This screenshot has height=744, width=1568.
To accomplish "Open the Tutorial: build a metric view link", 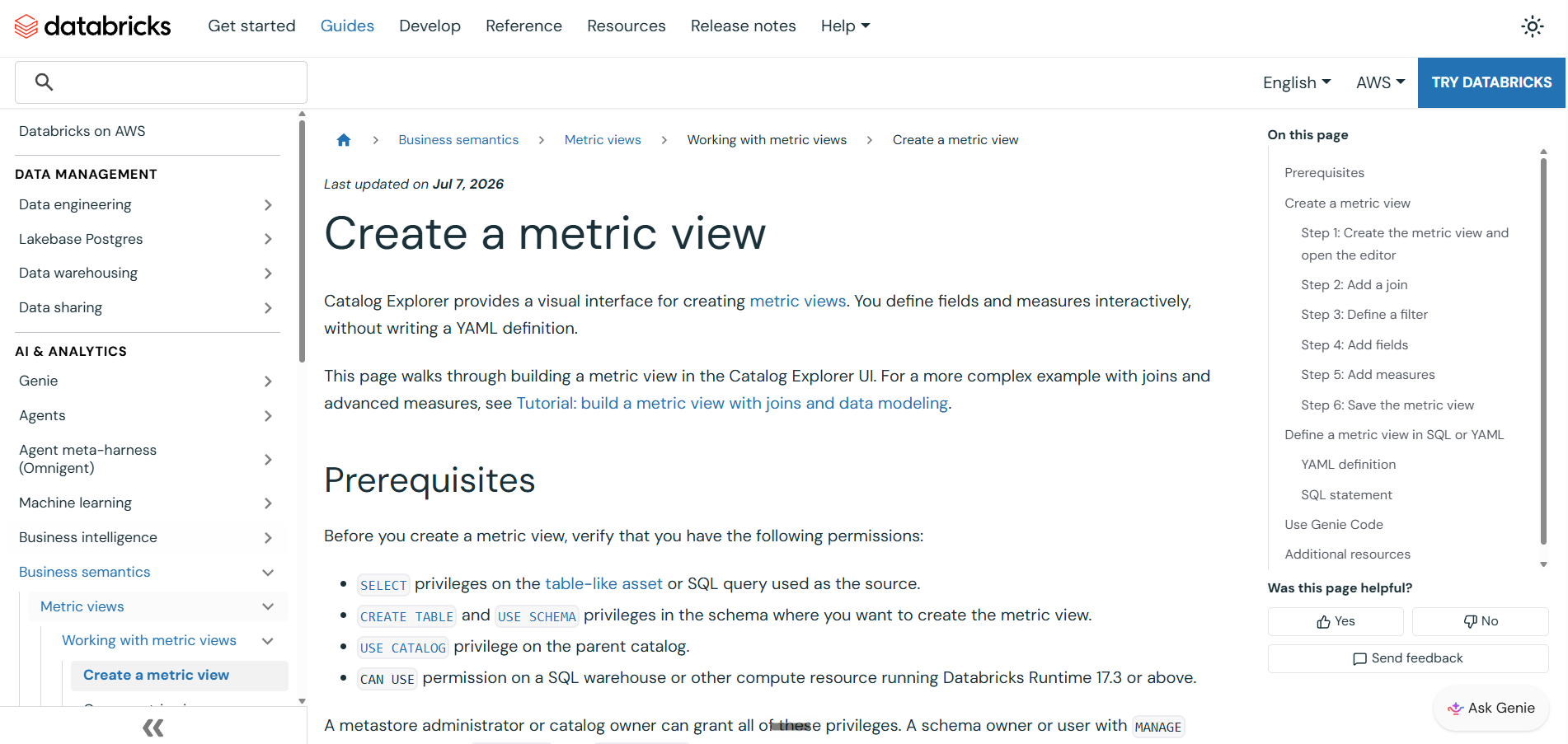I will click(x=732, y=403).
